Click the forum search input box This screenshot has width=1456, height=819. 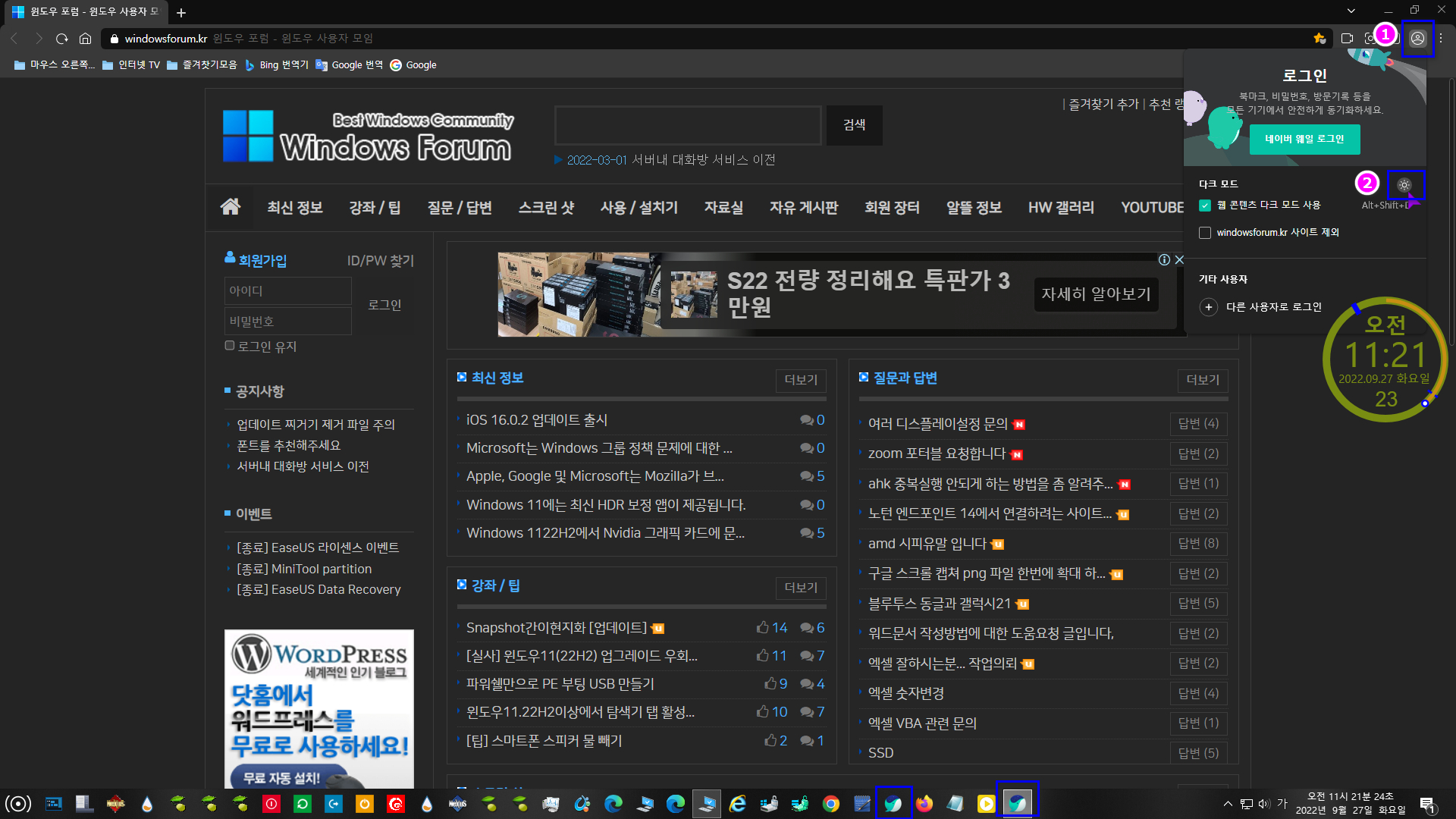coord(689,125)
